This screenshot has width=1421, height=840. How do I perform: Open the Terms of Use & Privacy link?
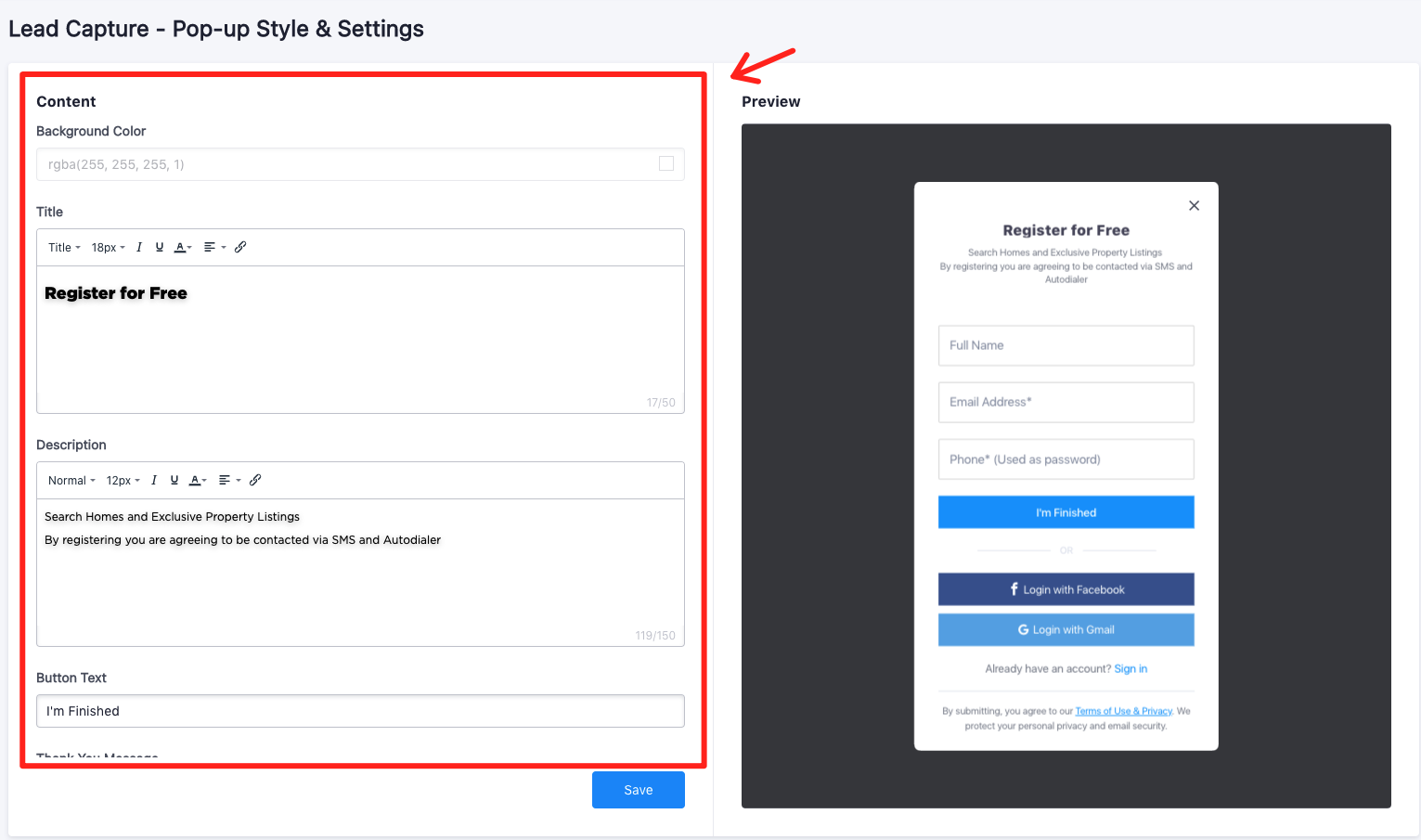[1123, 712]
